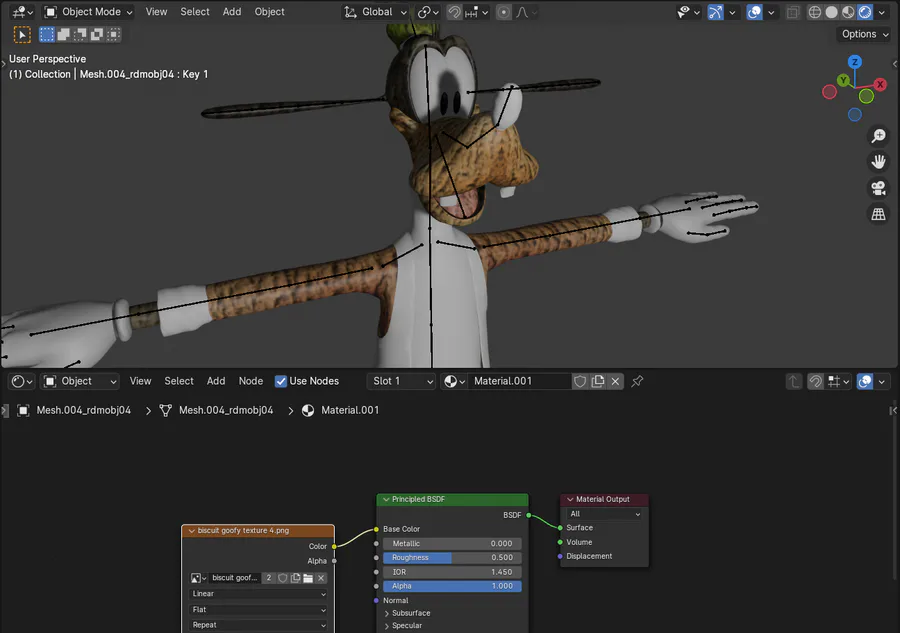
Task: Toggle Show Overlays in the 3D viewport
Action: (x=754, y=11)
